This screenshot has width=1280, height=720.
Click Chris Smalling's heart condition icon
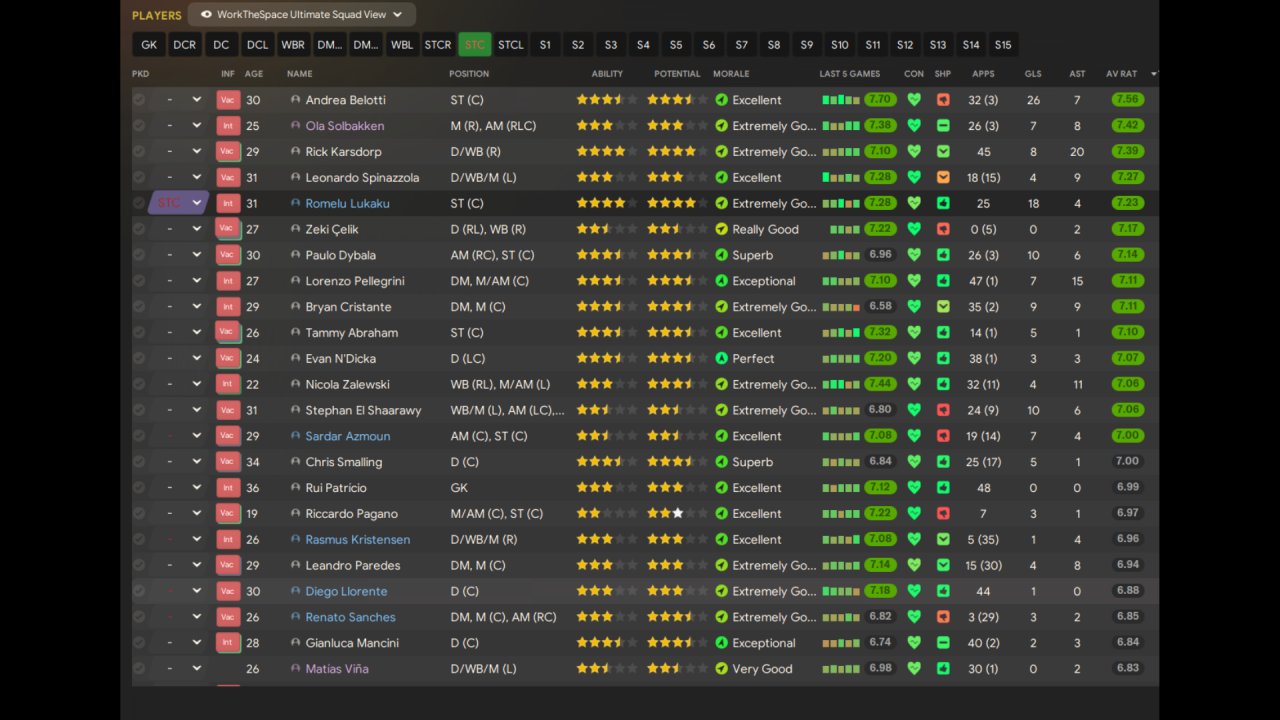point(914,462)
